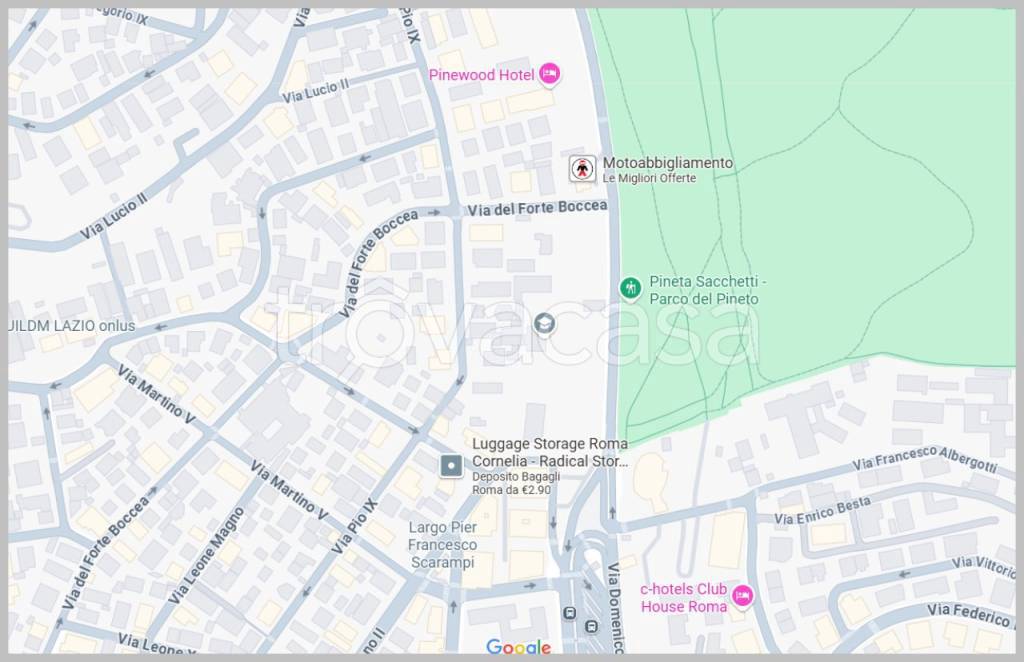The image size is (1024, 662).
Task: Select the school graduation cap marker
Action: (545, 323)
